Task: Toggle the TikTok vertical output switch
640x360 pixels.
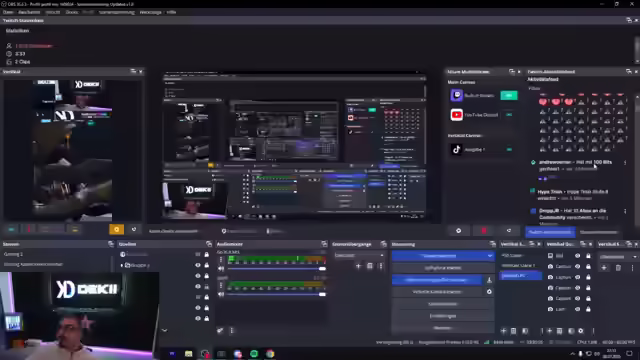Action: click(x=509, y=149)
